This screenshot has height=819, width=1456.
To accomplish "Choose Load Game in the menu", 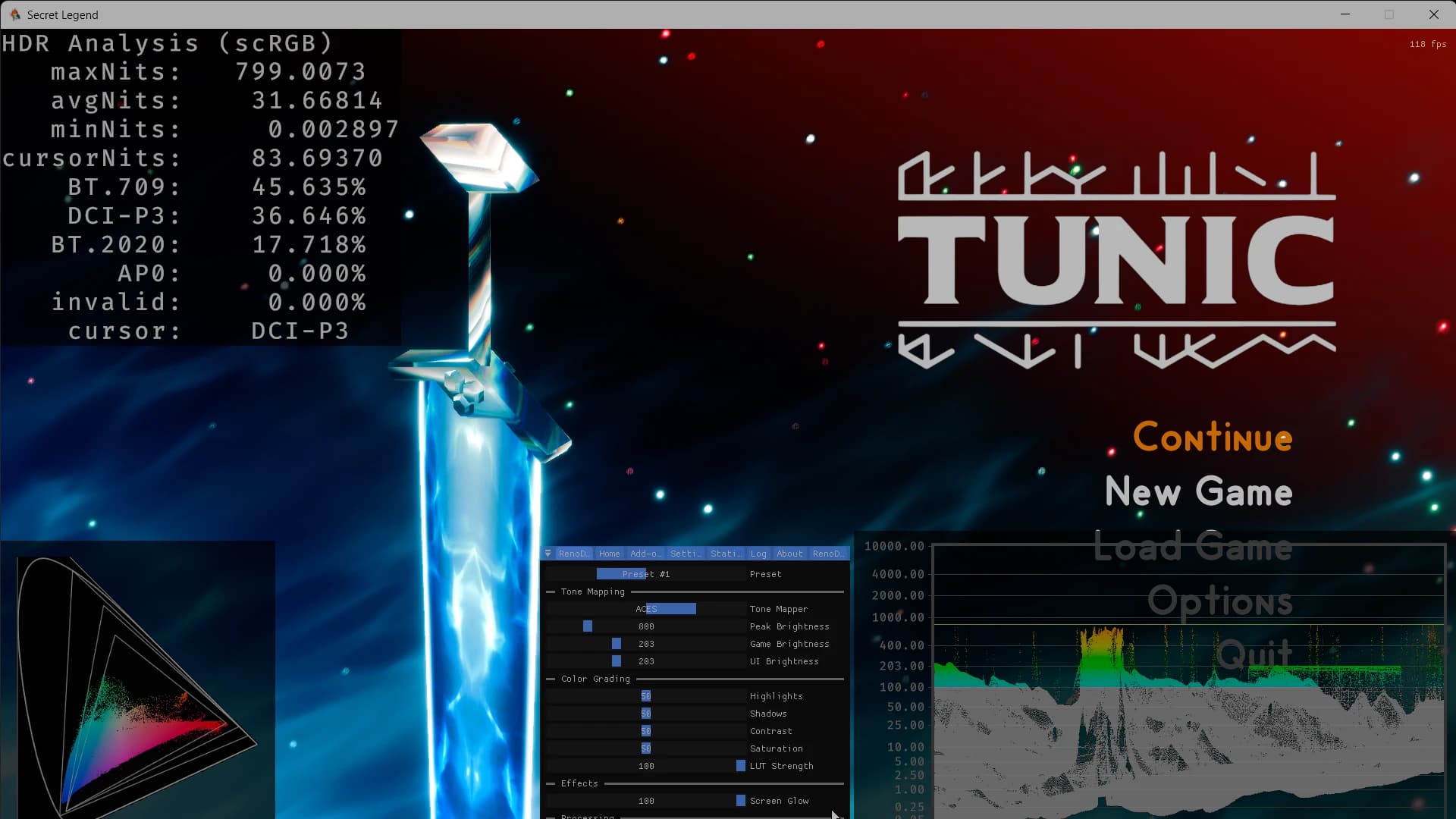I will [x=1193, y=546].
